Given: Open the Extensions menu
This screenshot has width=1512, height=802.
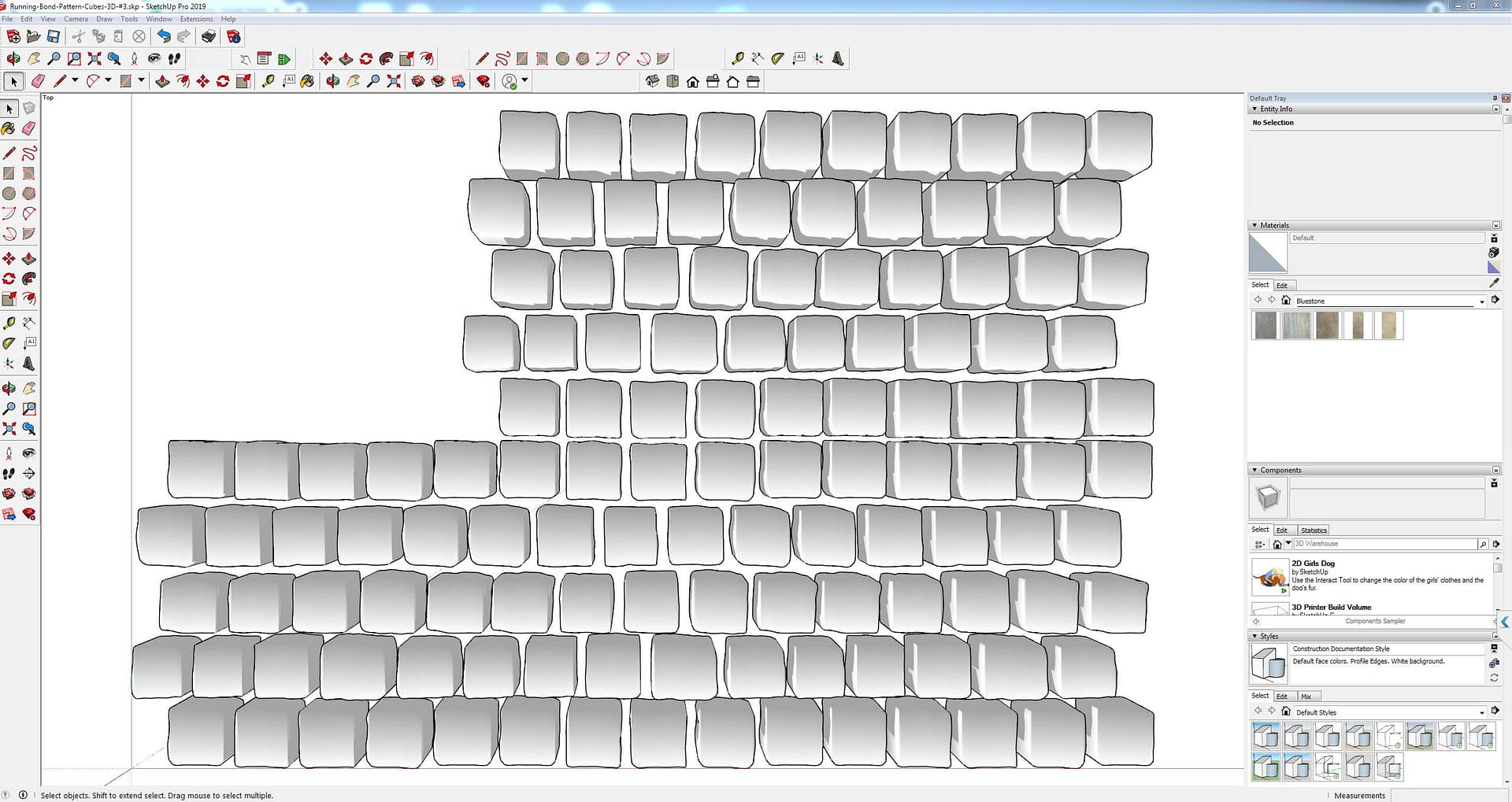Looking at the screenshot, I should pos(196,19).
